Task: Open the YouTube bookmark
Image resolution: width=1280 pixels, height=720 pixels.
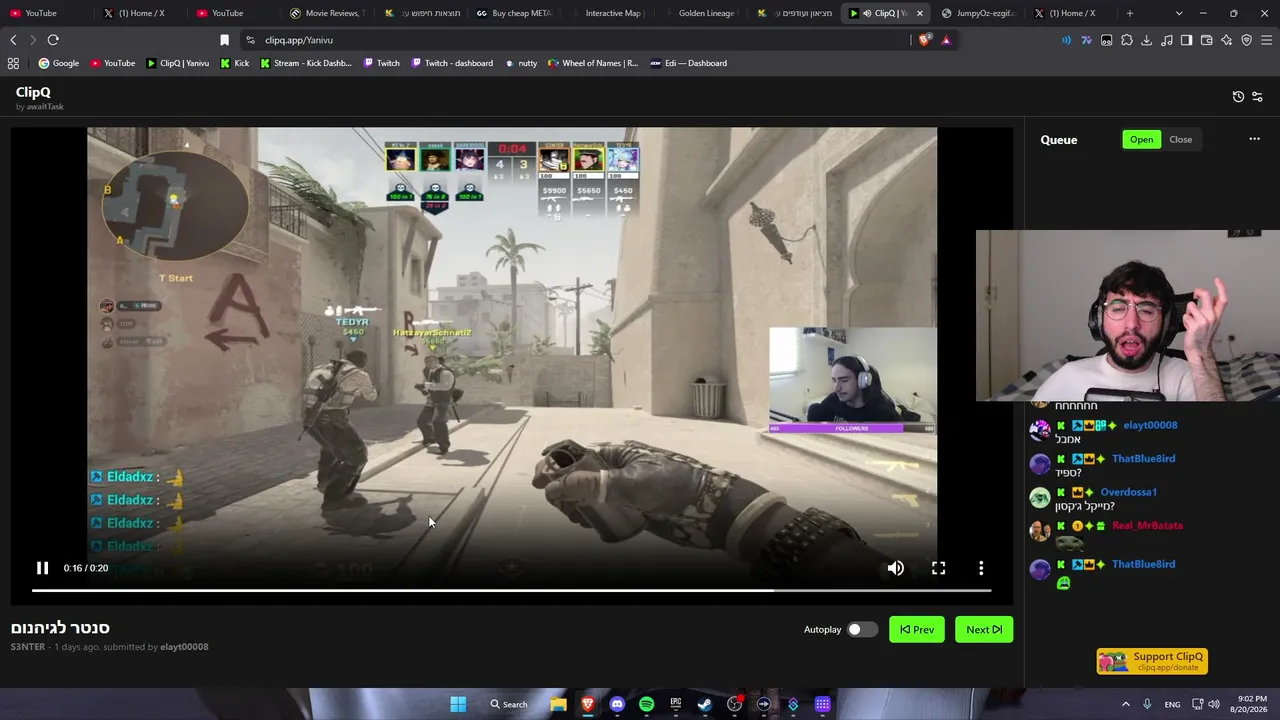Action: click(112, 63)
